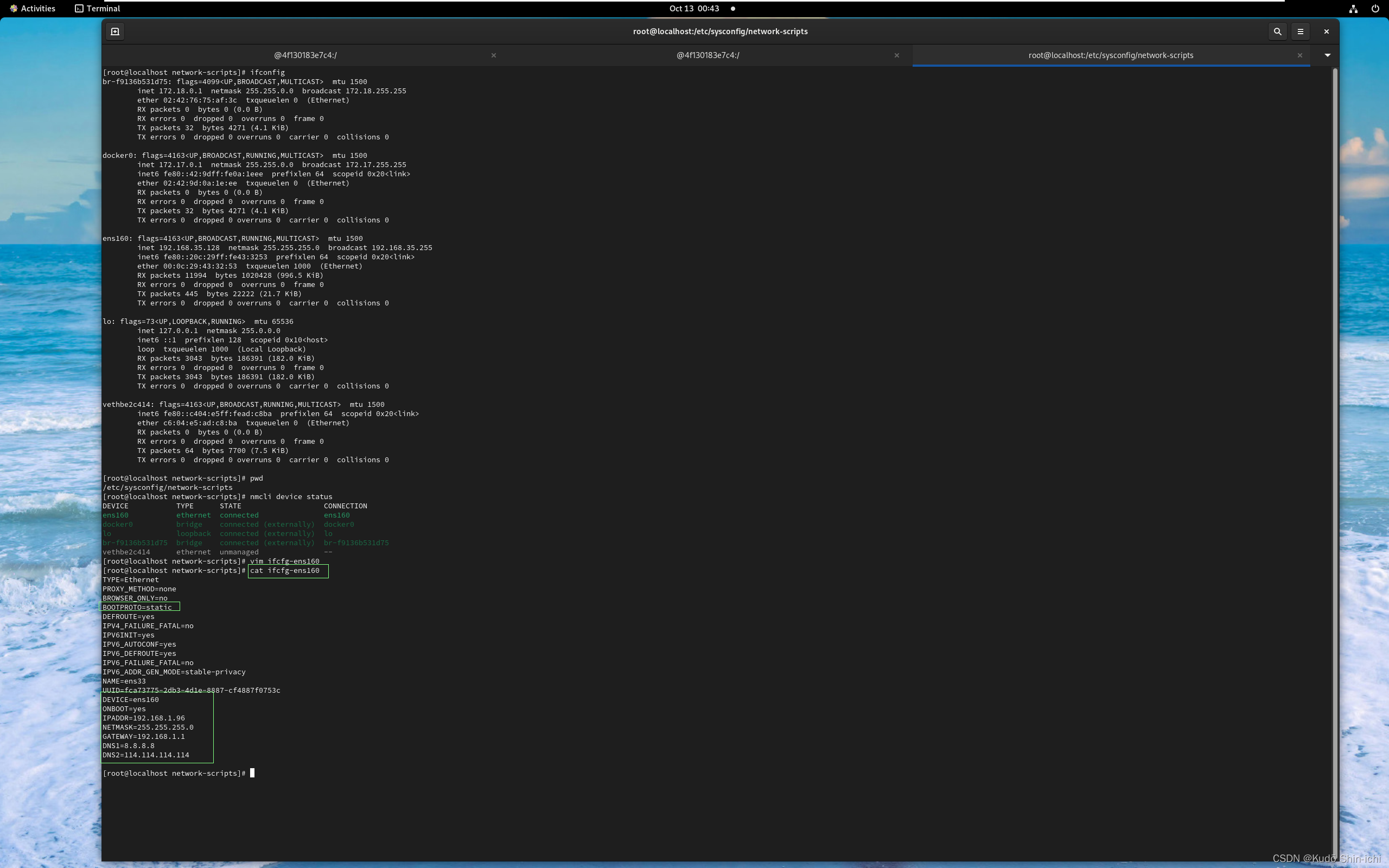Image resolution: width=1389 pixels, height=868 pixels.
Task: Click the 'lo: flags=73' header line
Action: 198,322
